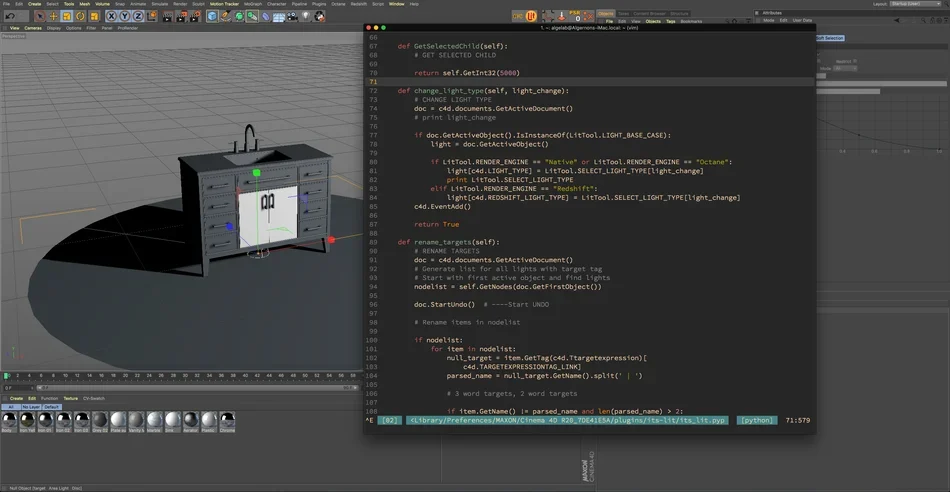Click frame 20 on the timeline ruler

coord(126,376)
